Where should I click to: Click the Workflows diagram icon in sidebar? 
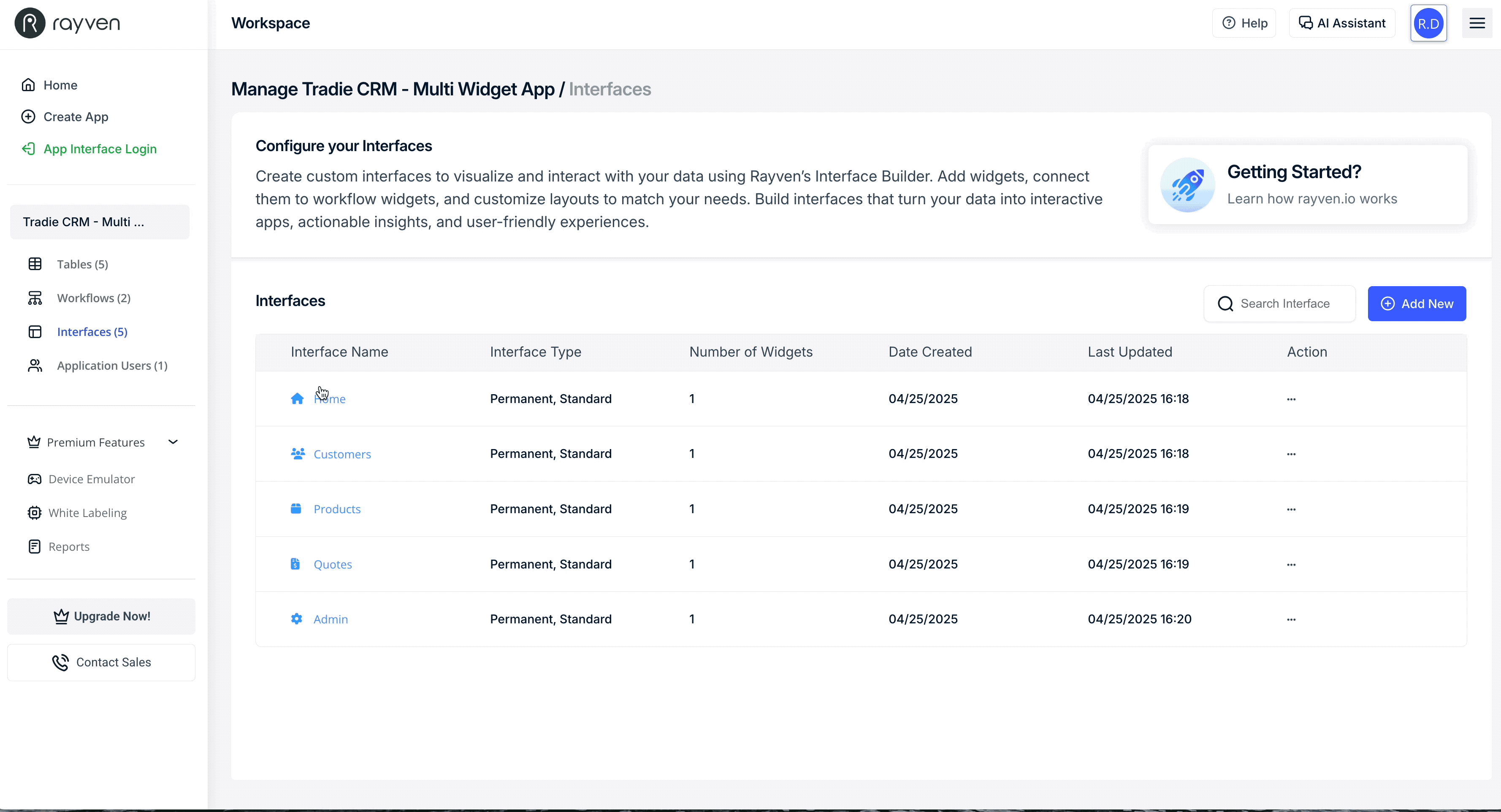[35, 298]
